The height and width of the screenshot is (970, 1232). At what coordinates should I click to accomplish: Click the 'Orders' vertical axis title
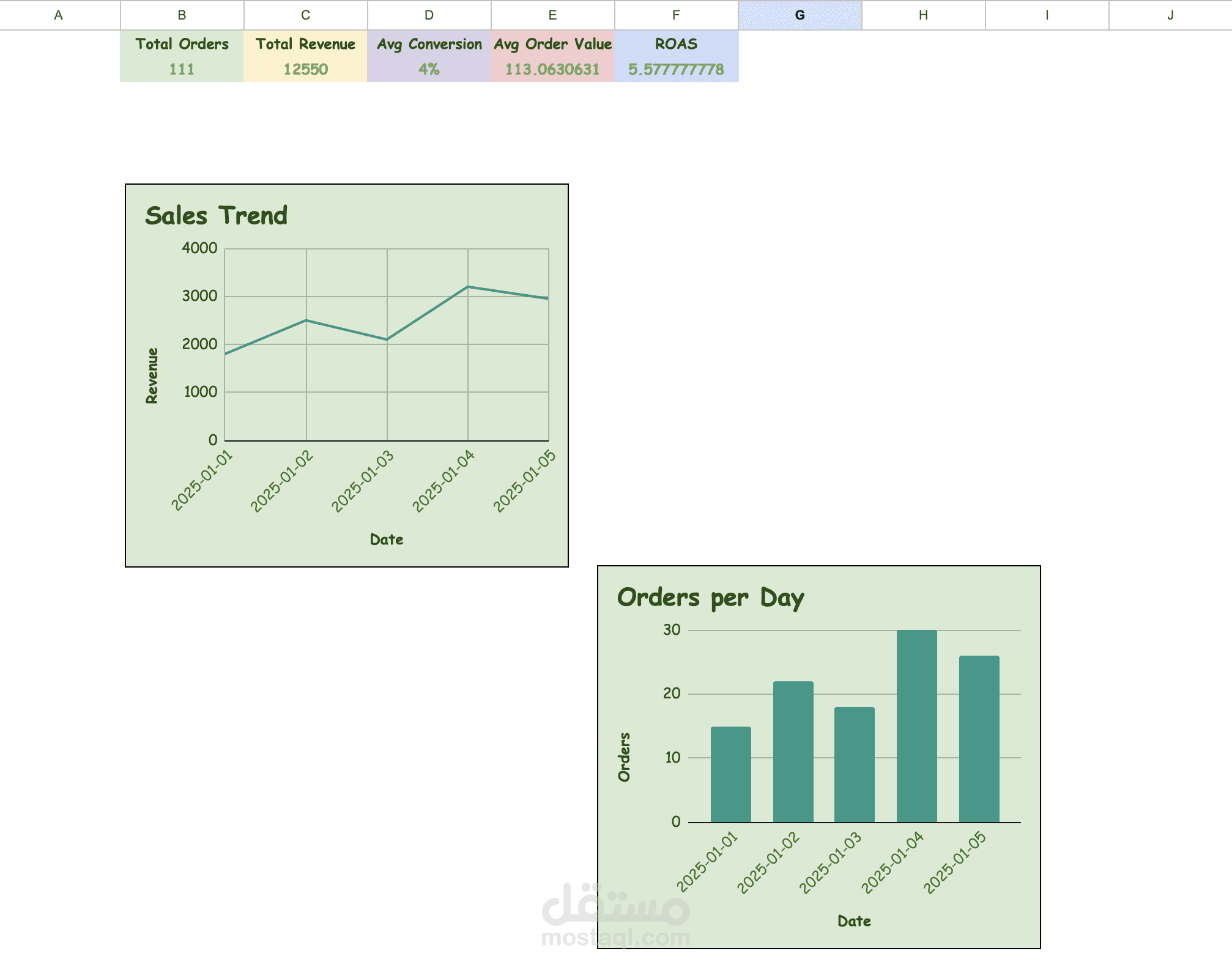(624, 757)
